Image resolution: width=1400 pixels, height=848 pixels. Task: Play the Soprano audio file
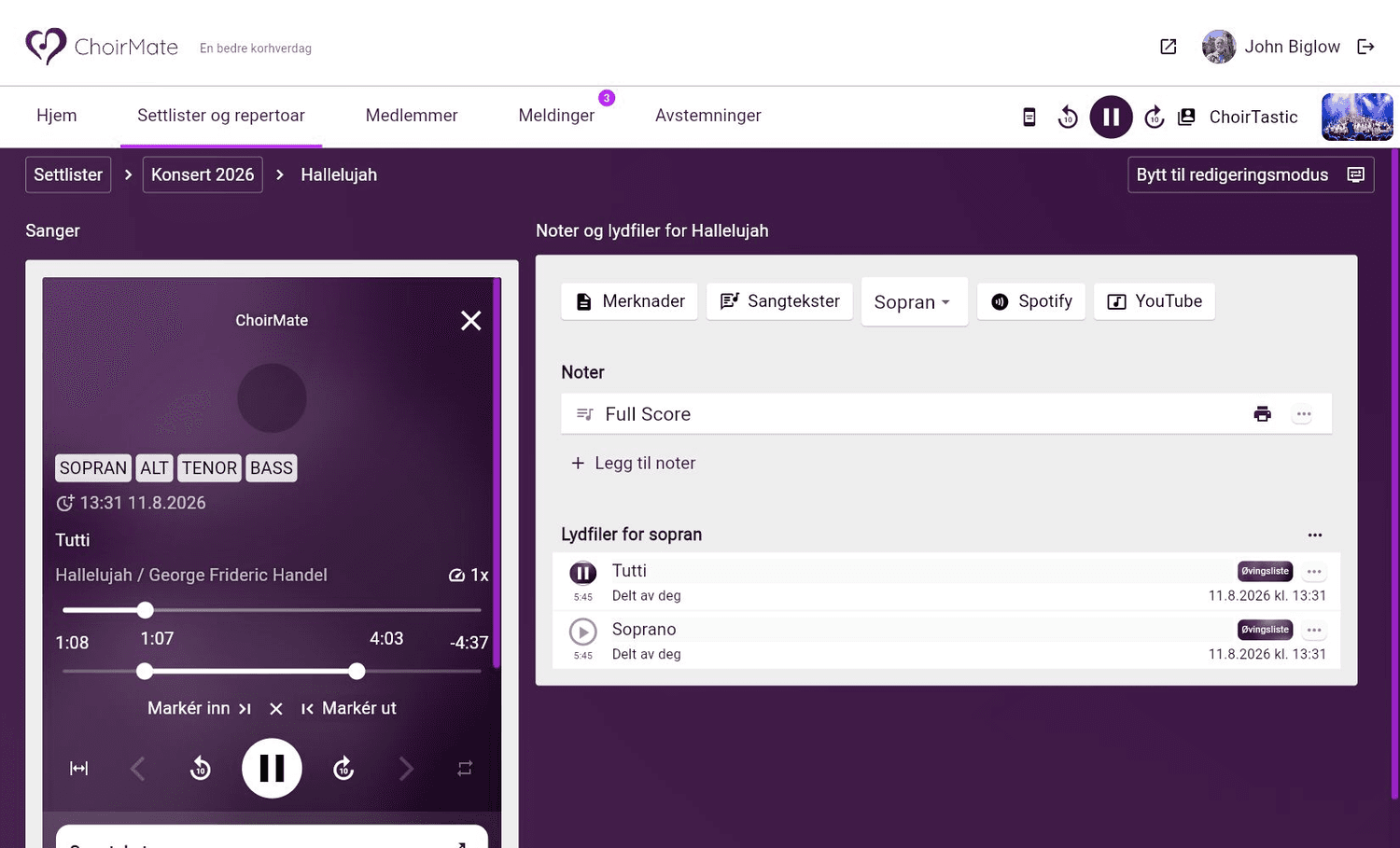tap(583, 632)
